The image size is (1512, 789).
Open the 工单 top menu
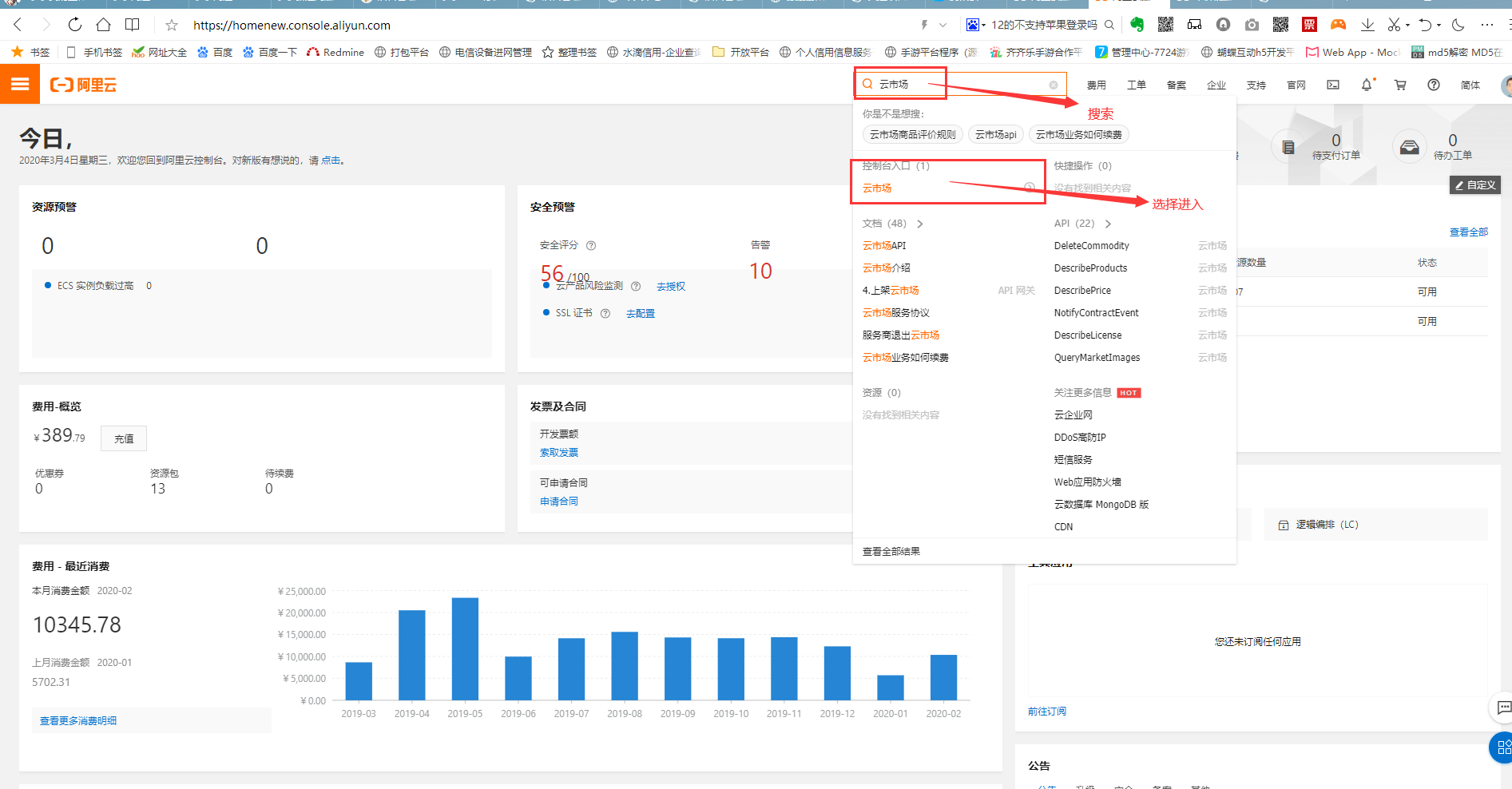coord(1137,85)
